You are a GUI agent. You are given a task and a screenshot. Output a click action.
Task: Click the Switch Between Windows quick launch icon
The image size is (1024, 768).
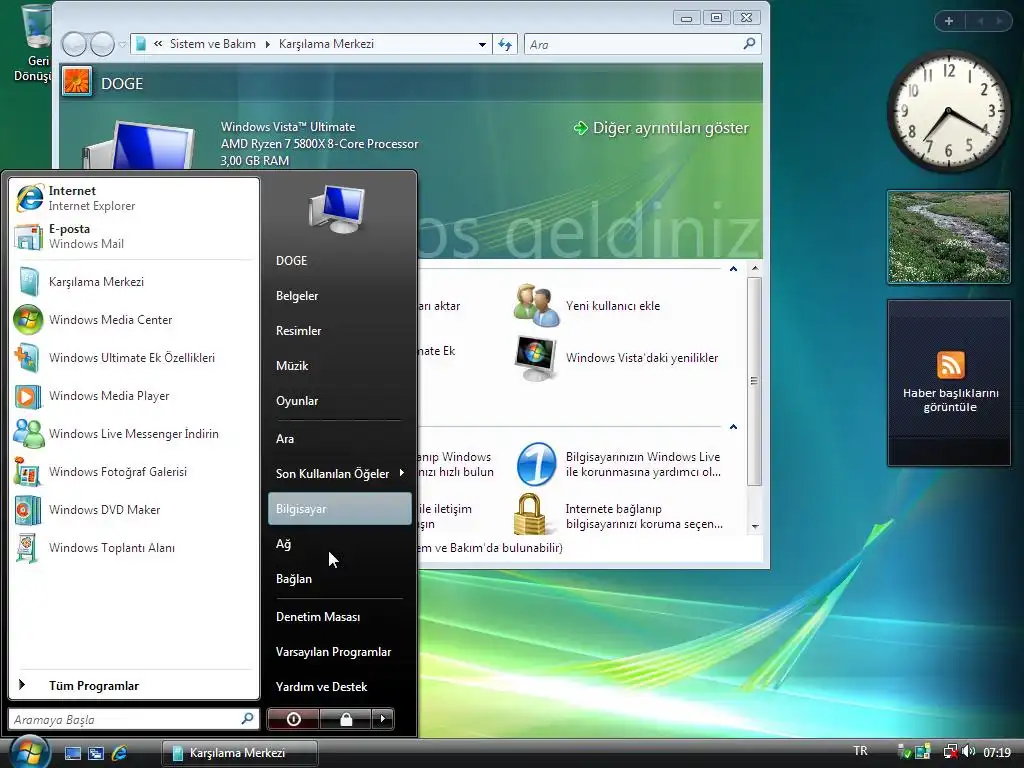point(96,753)
